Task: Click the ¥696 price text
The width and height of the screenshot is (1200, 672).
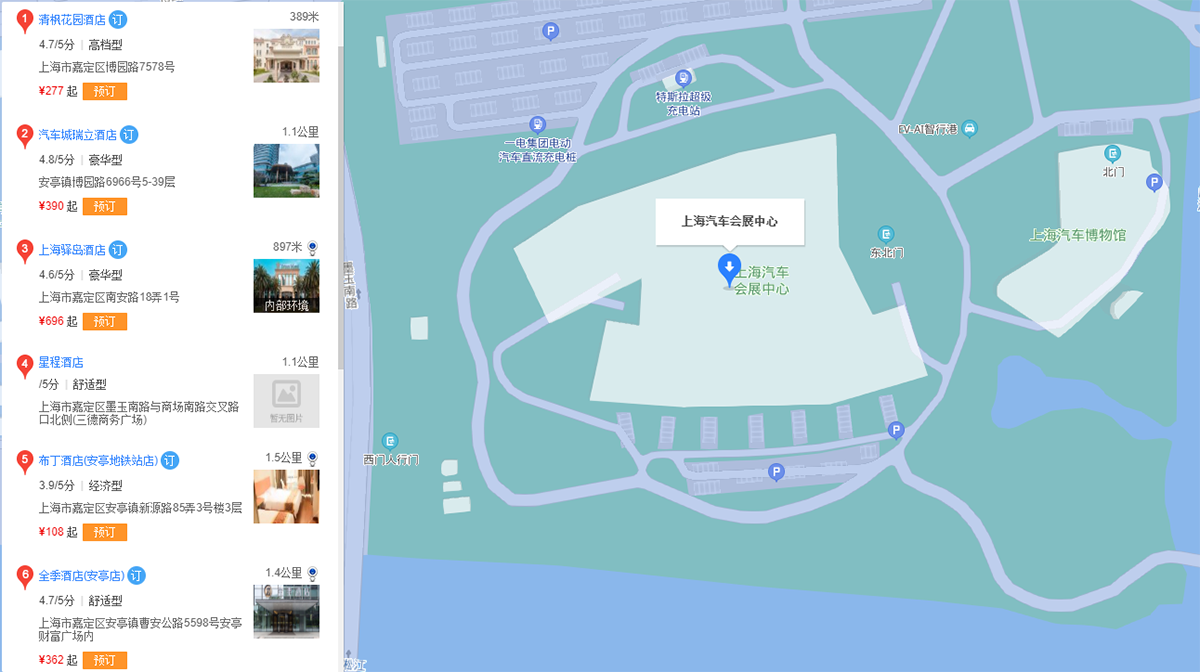Action: (51, 321)
